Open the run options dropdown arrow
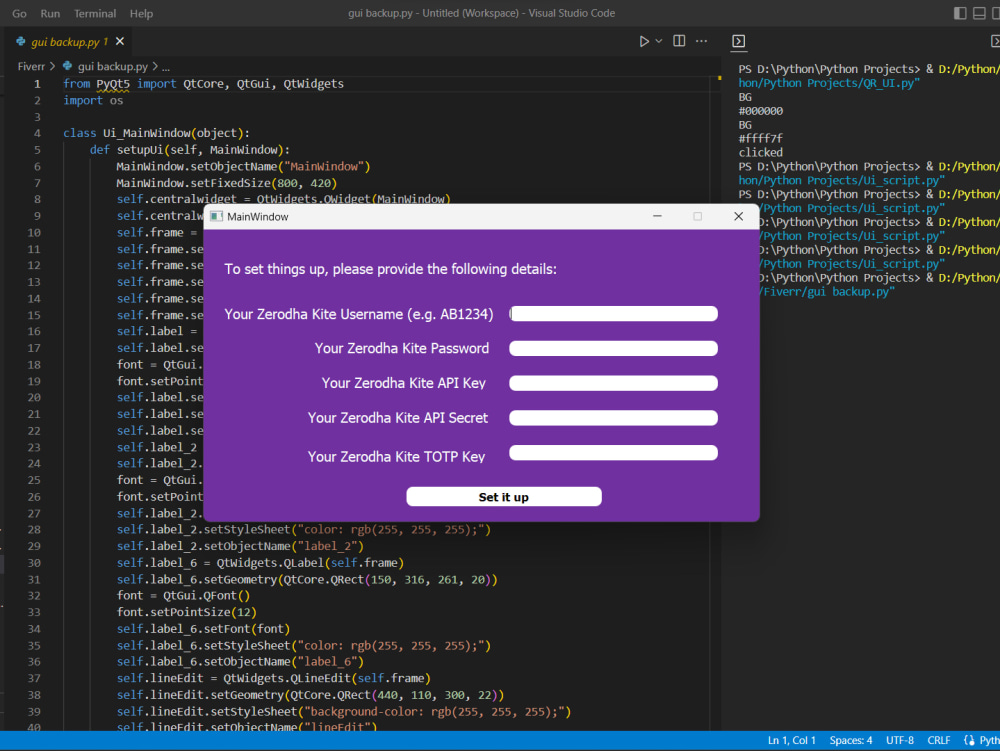Image resolution: width=1000 pixels, height=751 pixels. [659, 41]
